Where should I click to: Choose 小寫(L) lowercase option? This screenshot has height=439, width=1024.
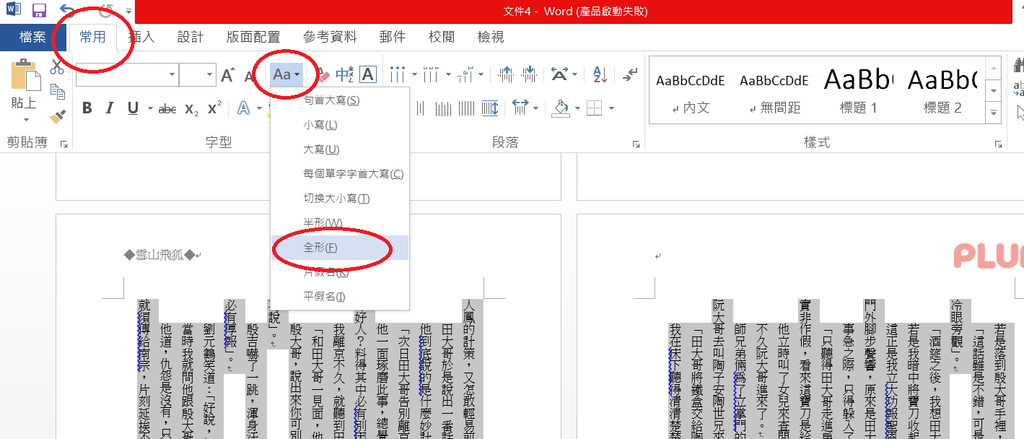pos(340,125)
